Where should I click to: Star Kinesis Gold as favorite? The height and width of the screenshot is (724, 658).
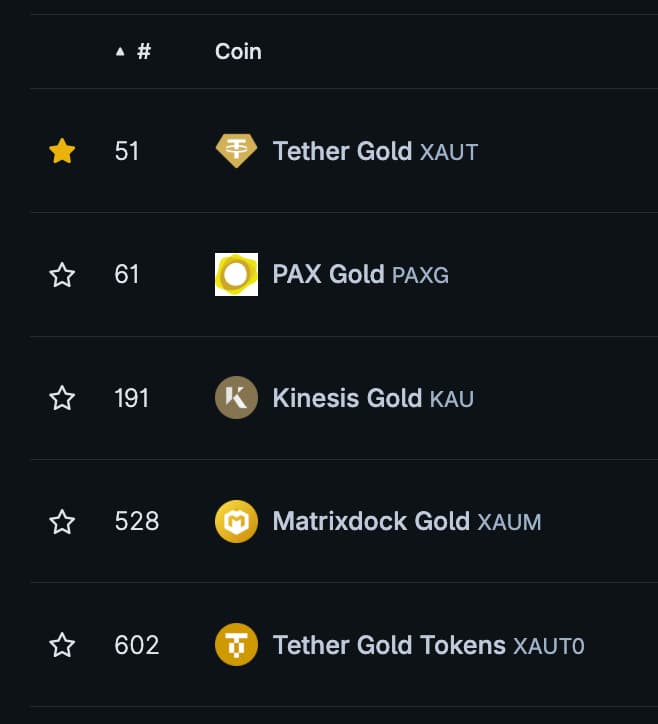pyautogui.click(x=62, y=398)
